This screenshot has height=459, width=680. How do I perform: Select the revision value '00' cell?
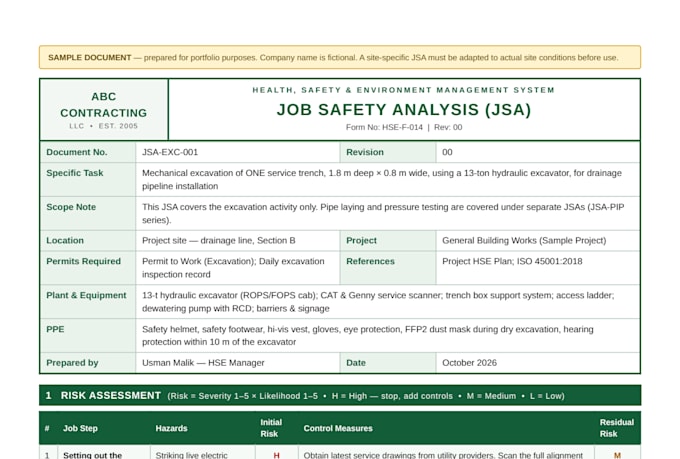point(538,152)
